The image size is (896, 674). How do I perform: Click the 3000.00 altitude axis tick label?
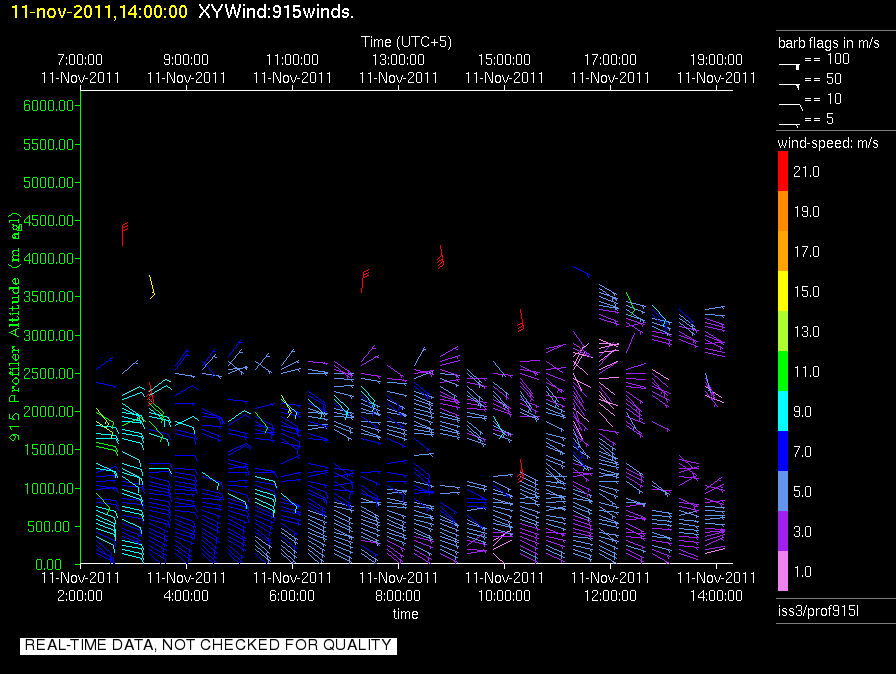pyautogui.click(x=49, y=335)
